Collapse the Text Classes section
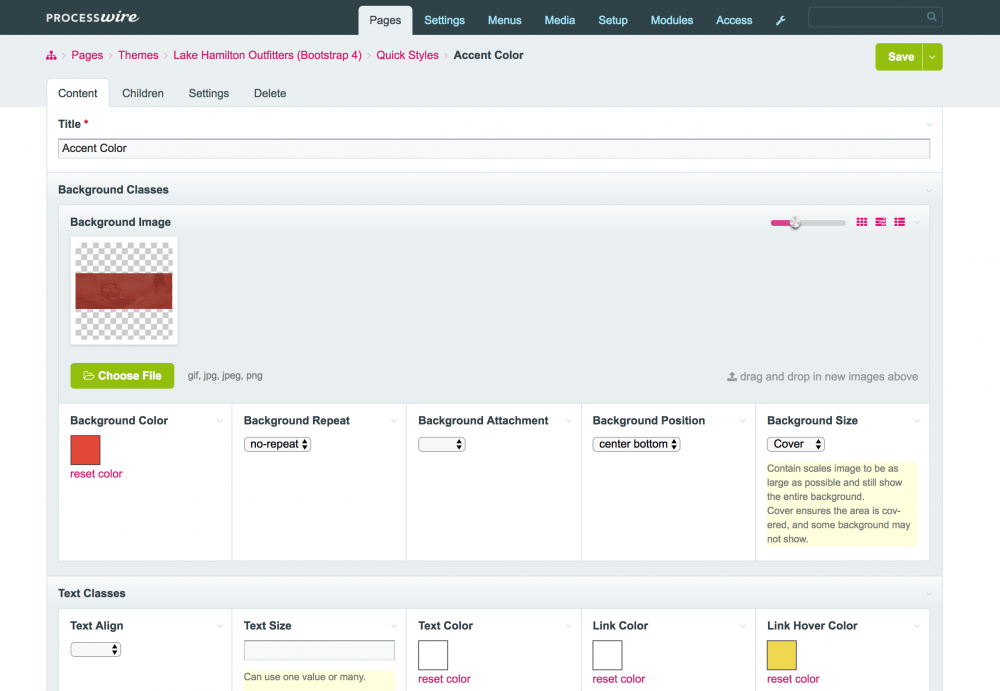 (929, 594)
